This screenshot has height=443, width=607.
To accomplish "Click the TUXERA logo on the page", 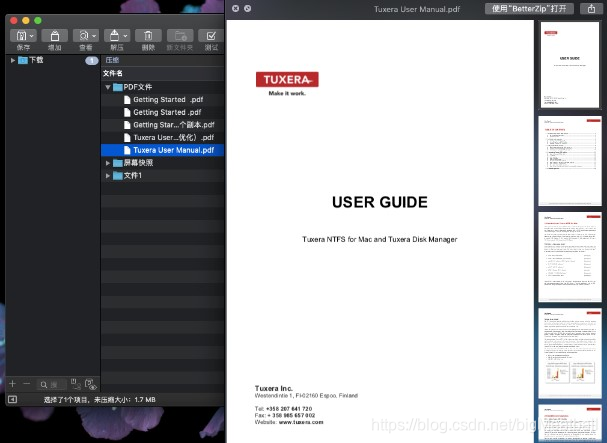I will tap(287, 79).
